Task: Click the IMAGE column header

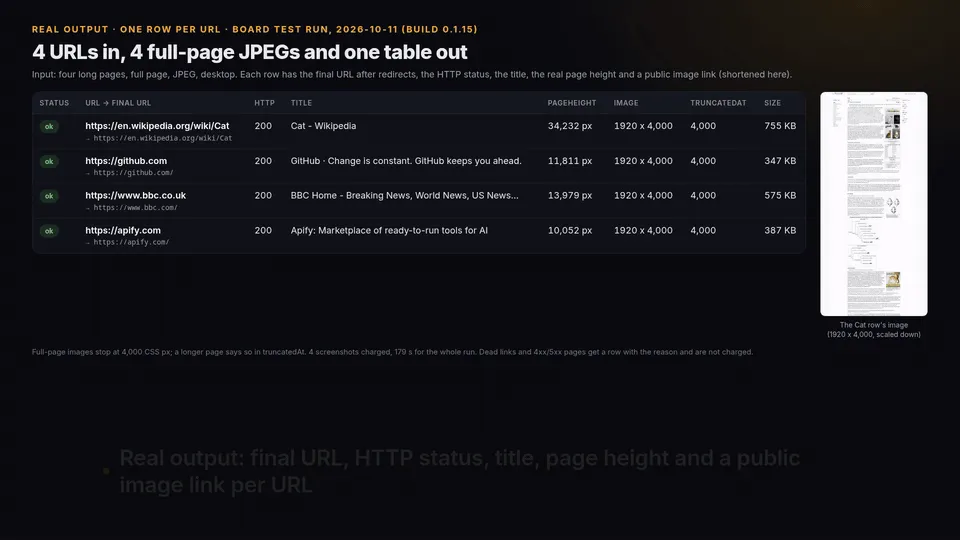Action: [626, 103]
